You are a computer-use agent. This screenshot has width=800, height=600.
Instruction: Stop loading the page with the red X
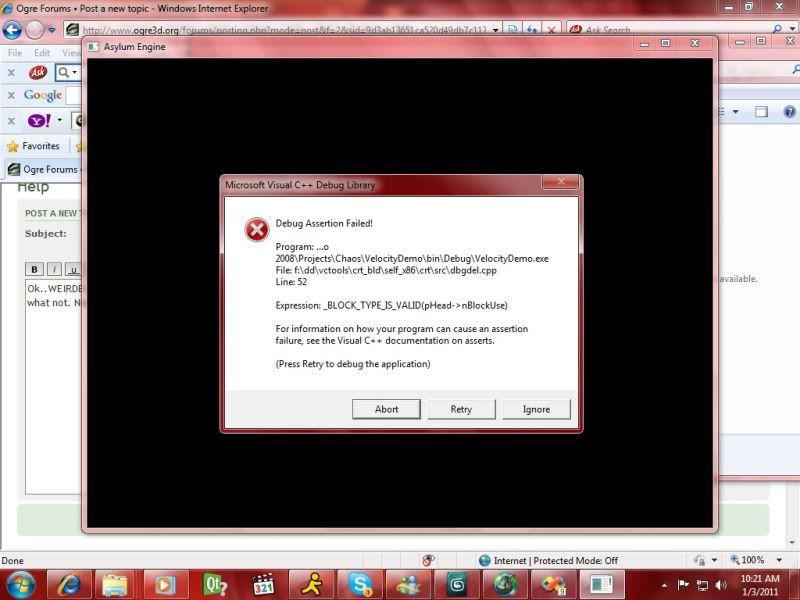click(552, 30)
